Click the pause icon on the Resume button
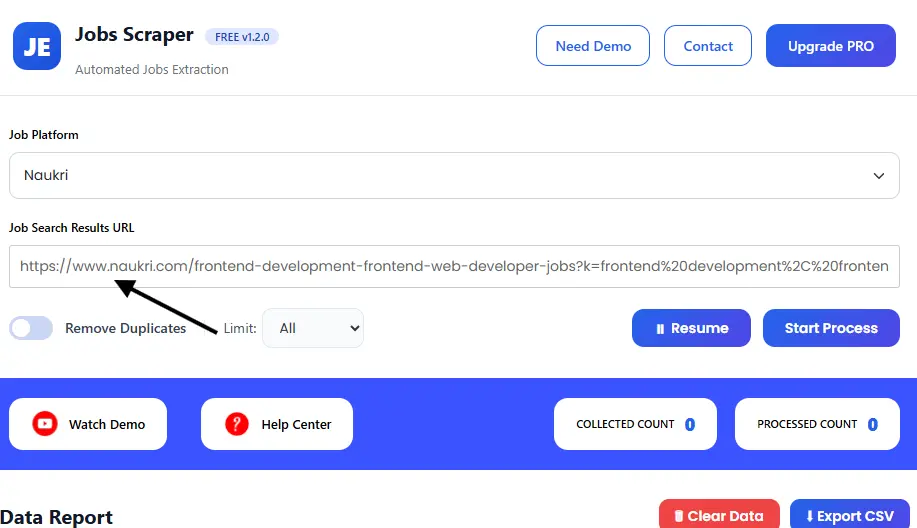This screenshot has height=528, width=917. (x=660, y=329)
